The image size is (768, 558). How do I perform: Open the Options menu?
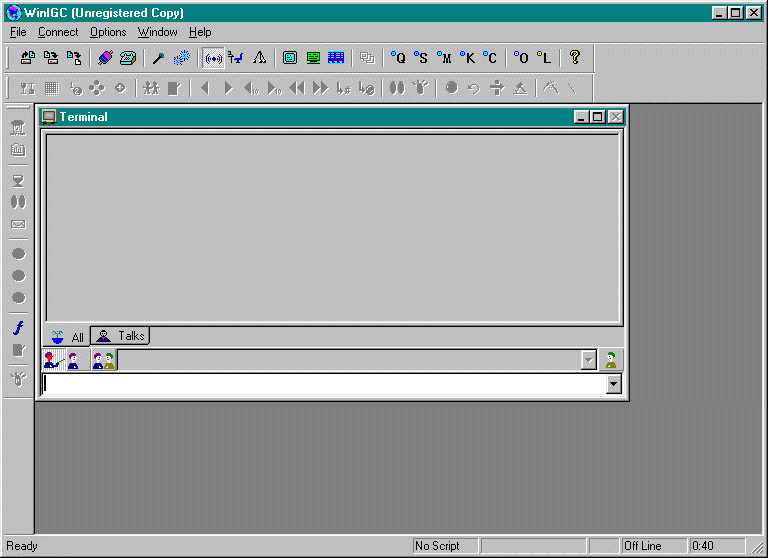108,32
